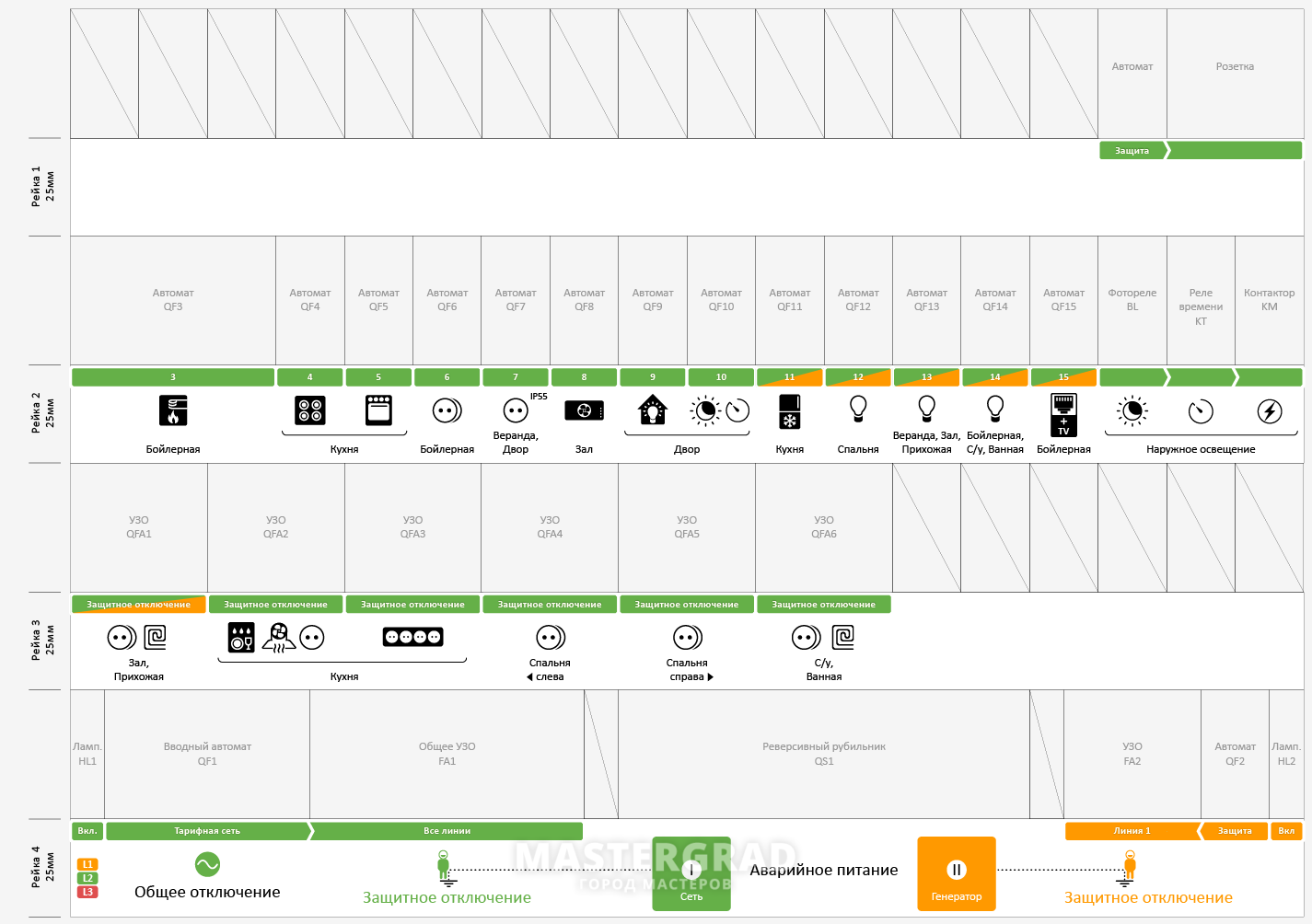Select the TV network icon for Бойлерная
This screenshot has width=1312, height=924.
coord(1063,414)
